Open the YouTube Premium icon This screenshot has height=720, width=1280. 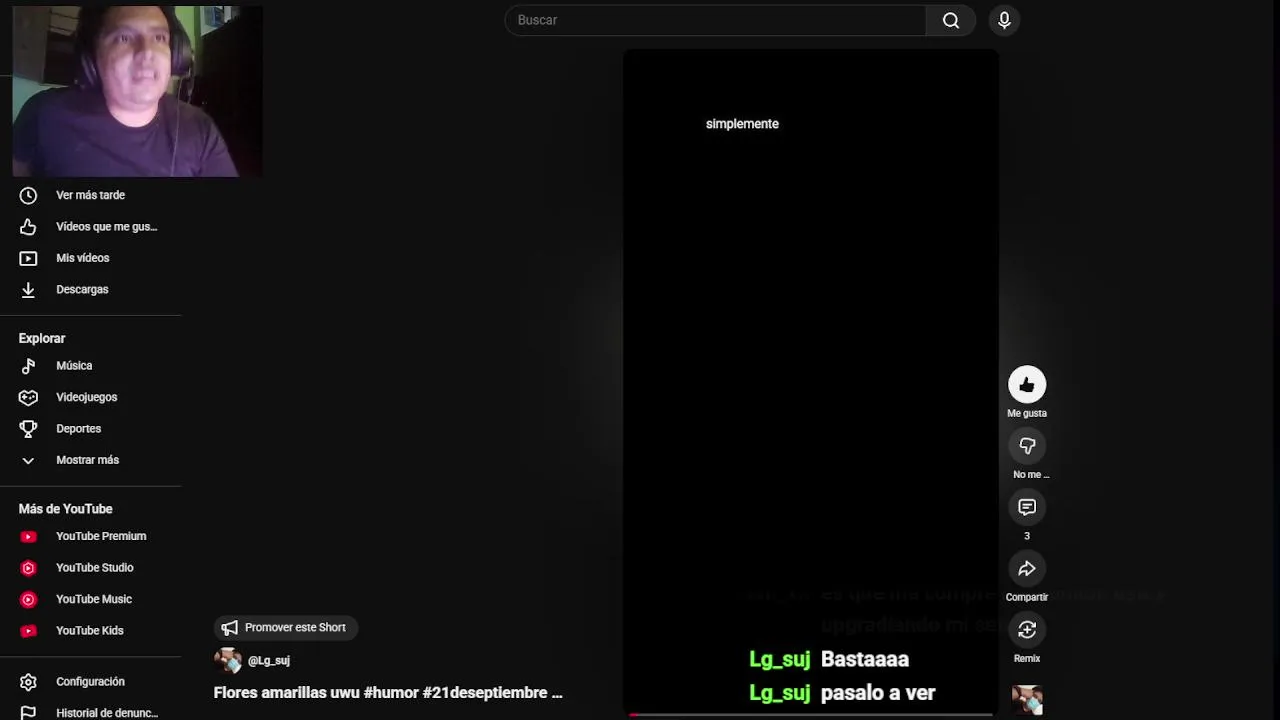point(28,536)
